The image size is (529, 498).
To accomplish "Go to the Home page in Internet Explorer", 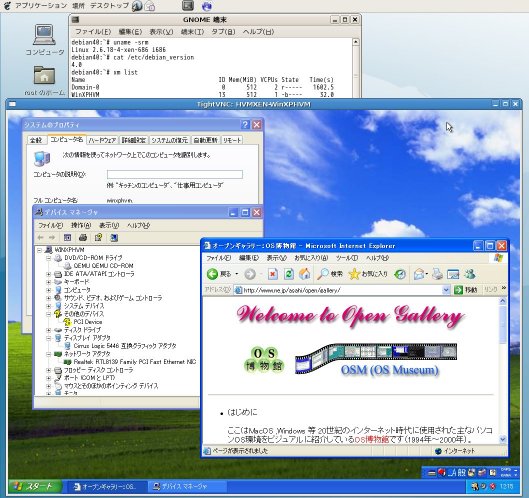I will (305, 274).
